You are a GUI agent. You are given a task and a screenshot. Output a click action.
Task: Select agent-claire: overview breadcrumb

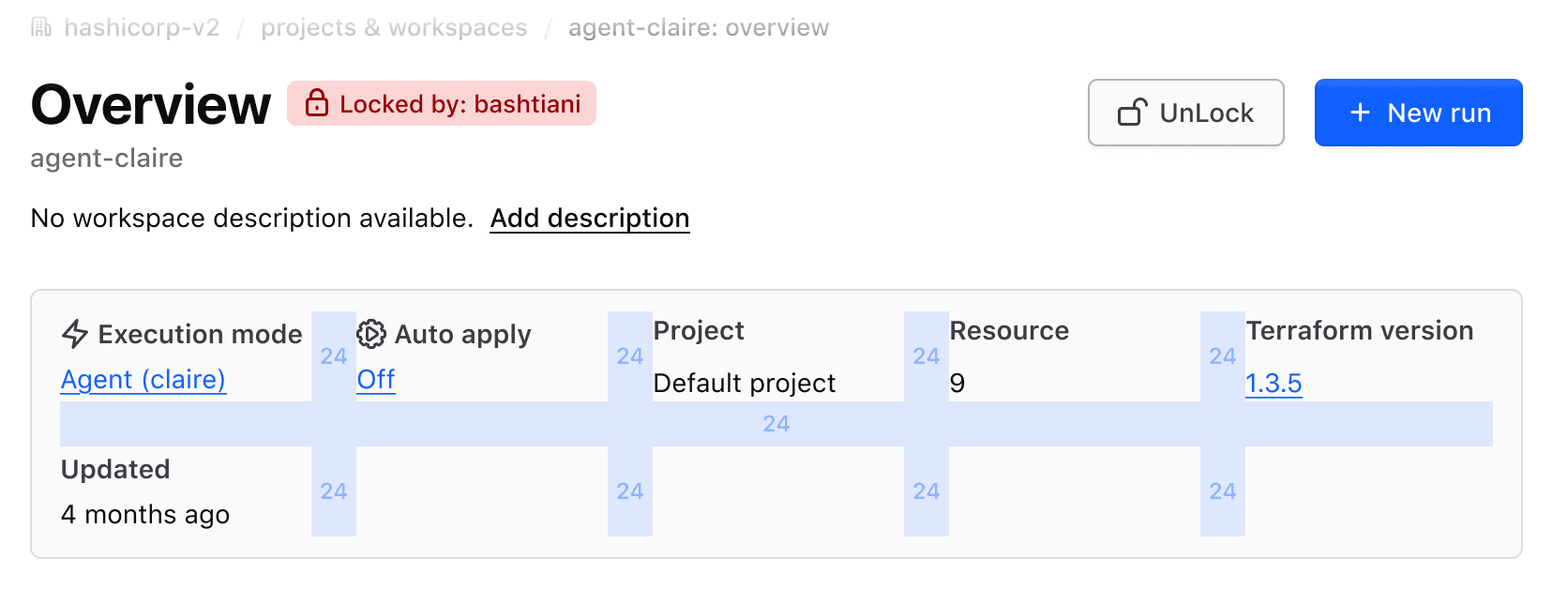coord(699,28)
